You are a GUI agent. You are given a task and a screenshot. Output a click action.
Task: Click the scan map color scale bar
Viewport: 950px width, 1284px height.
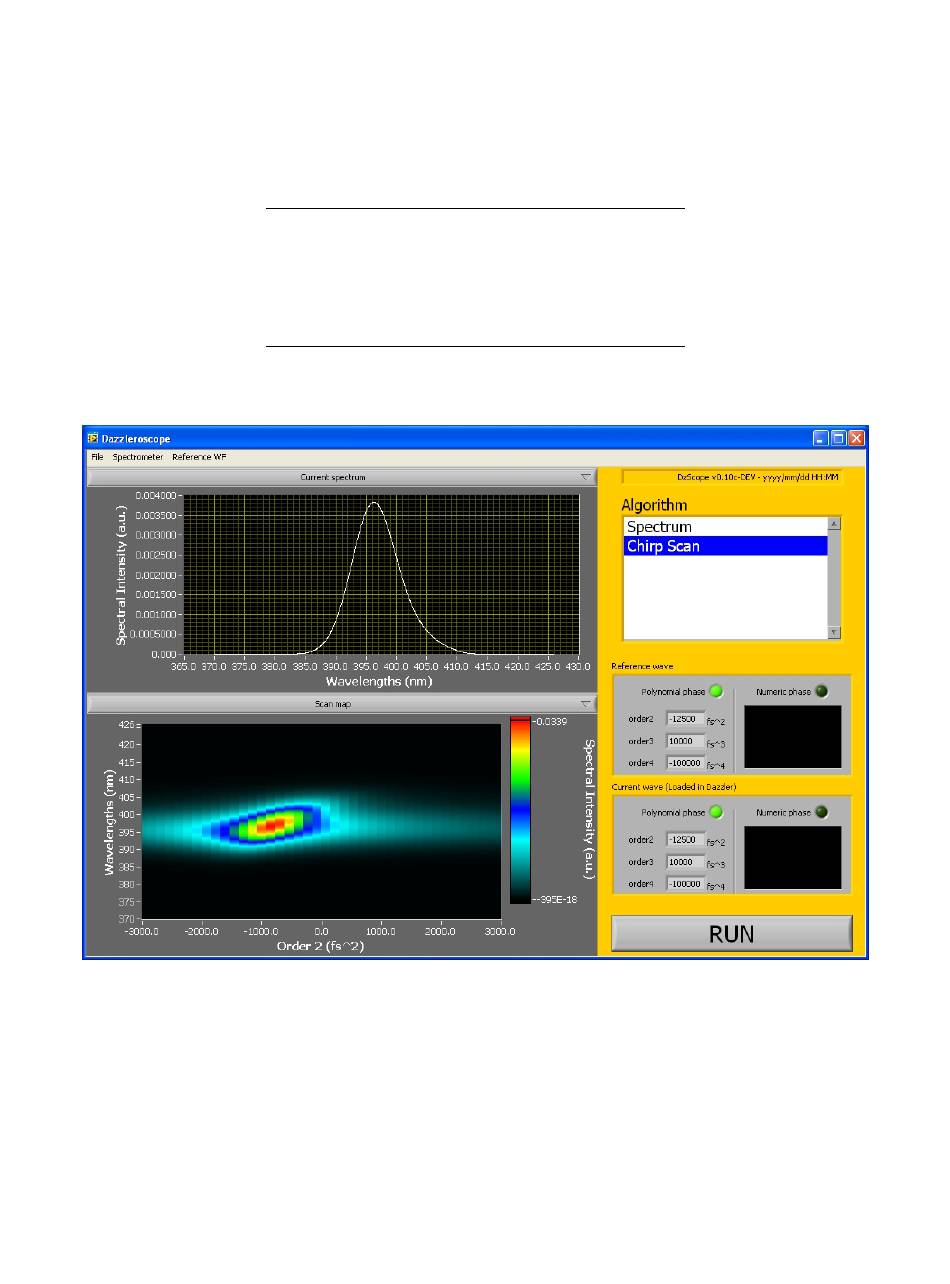click(x=520, y=809)
